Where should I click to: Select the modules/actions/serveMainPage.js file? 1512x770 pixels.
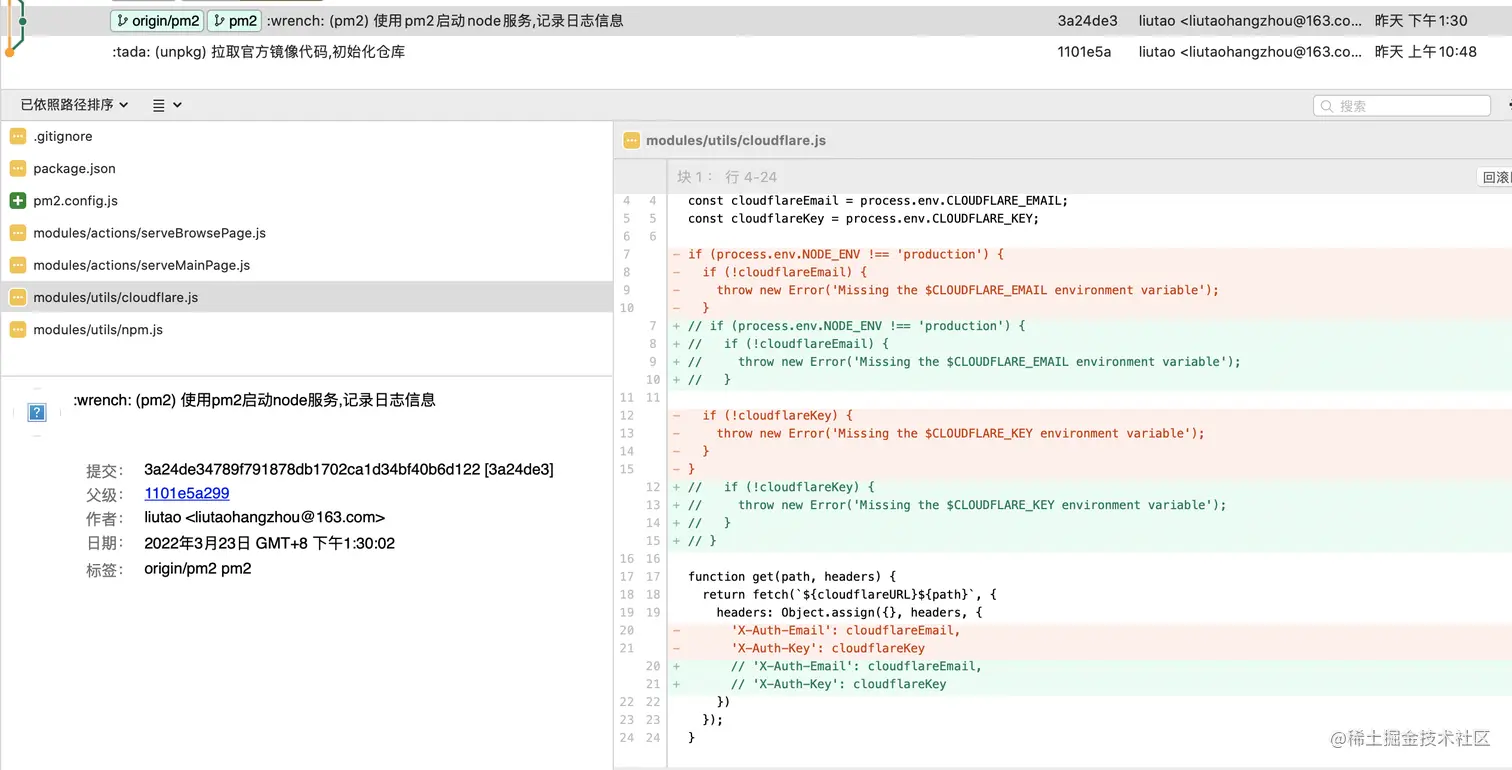coord(141,266)
